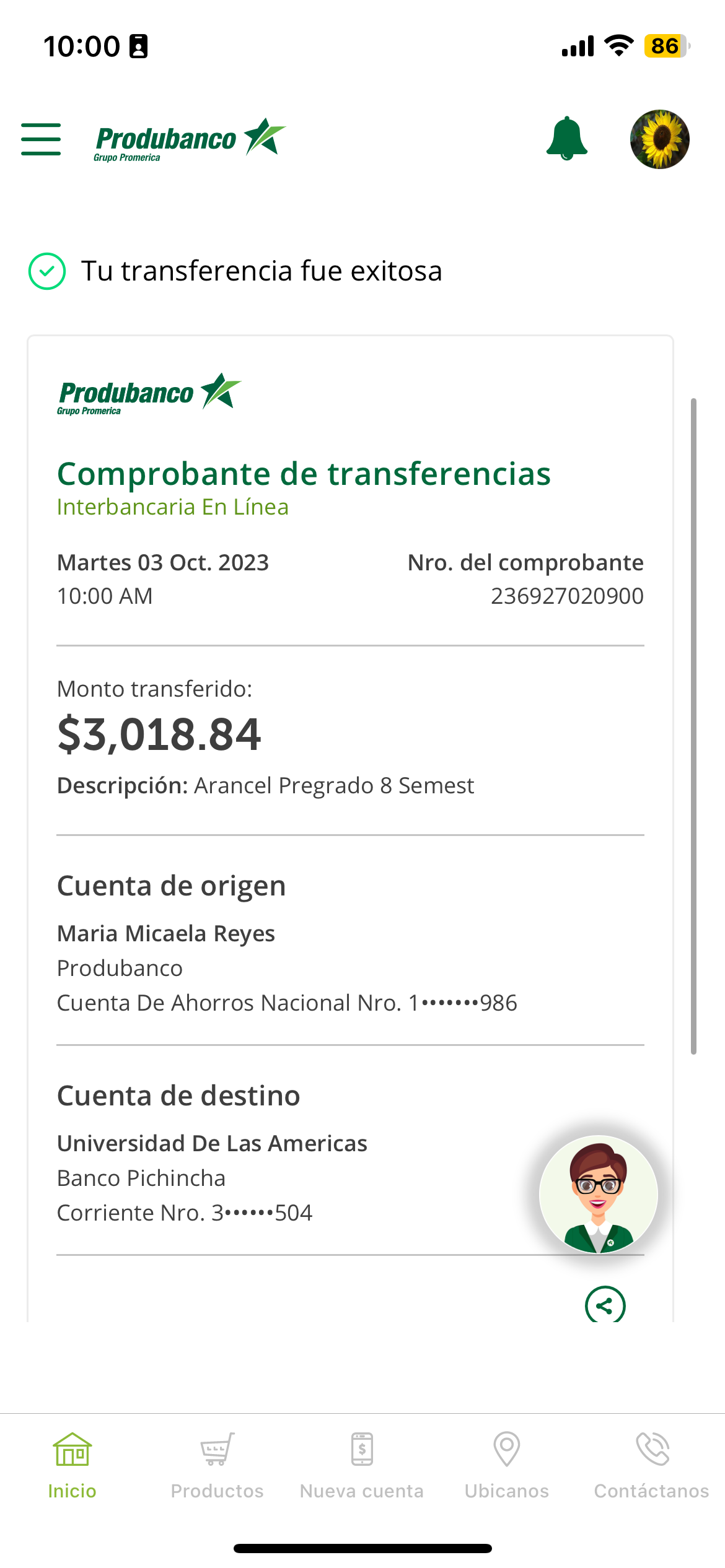Go to the Inicio tab
This screenshot has width=725, height=1568.
pyautogui.click(x=72, y=1465)
